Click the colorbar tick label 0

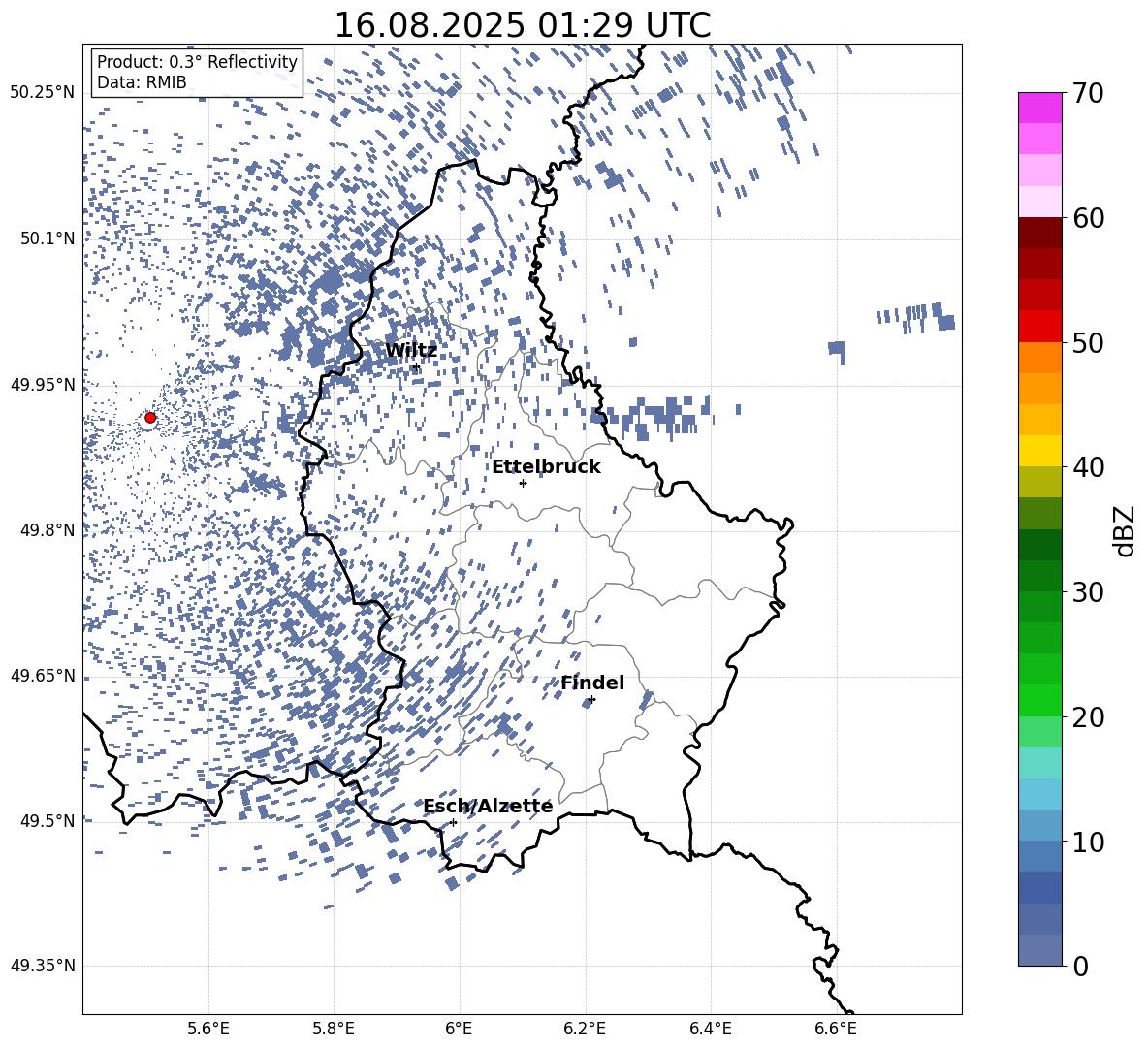pyautogui.click(x=1080, y=966)
